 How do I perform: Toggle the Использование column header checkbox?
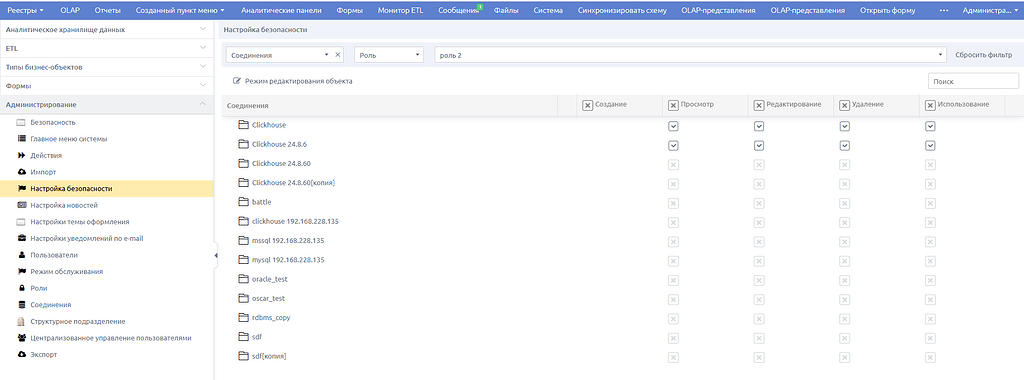tap(931, 105)
